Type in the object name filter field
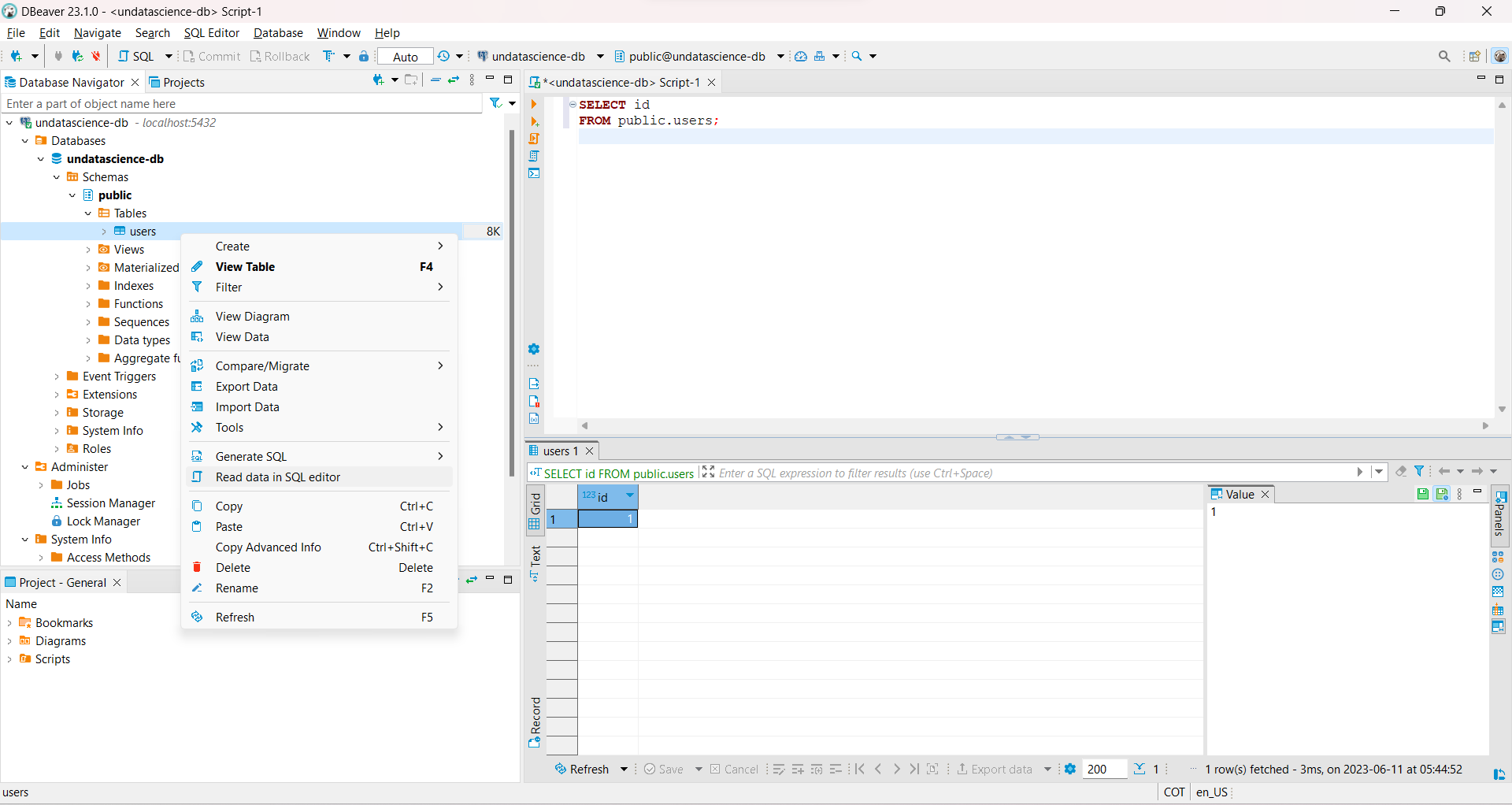 [x=241, y=103]
